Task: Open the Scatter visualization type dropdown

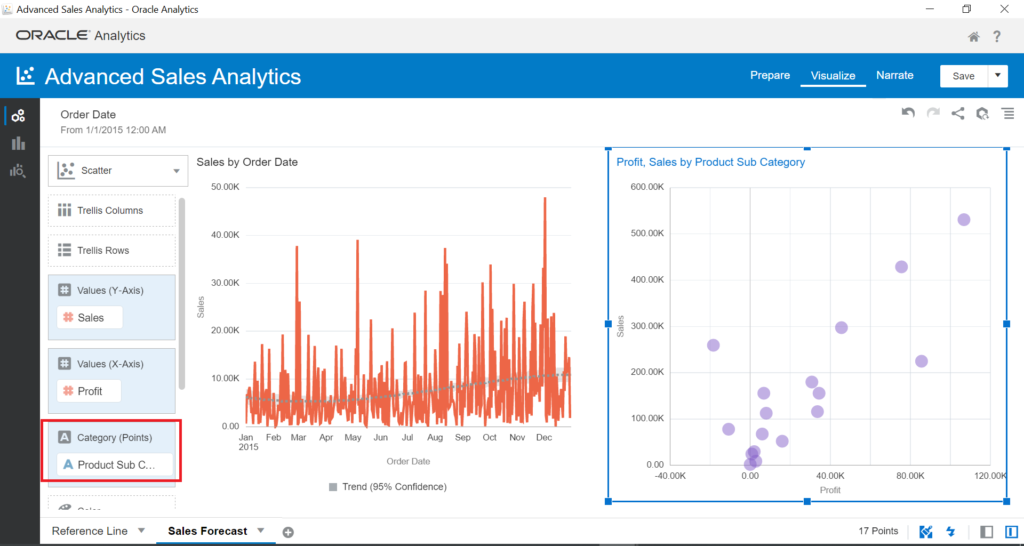Action: click(x=118, y=171)
